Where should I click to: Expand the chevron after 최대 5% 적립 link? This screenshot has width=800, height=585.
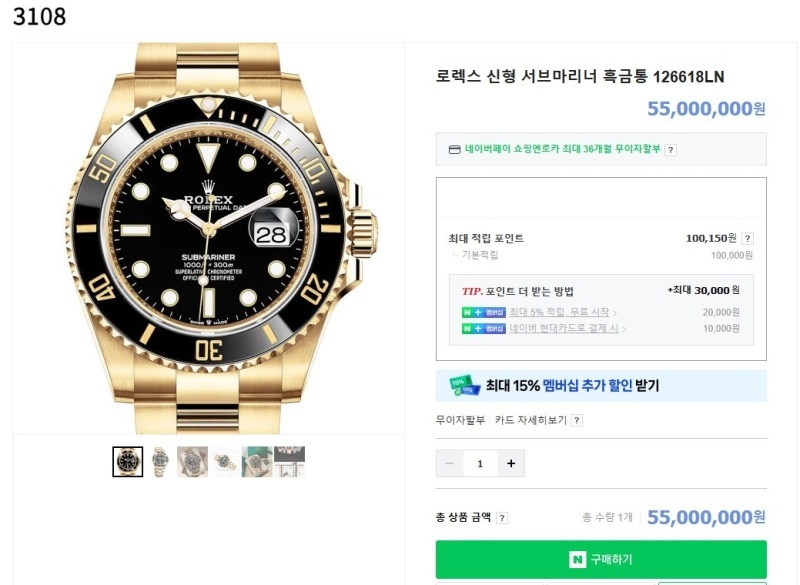click(x=617, y=311)
